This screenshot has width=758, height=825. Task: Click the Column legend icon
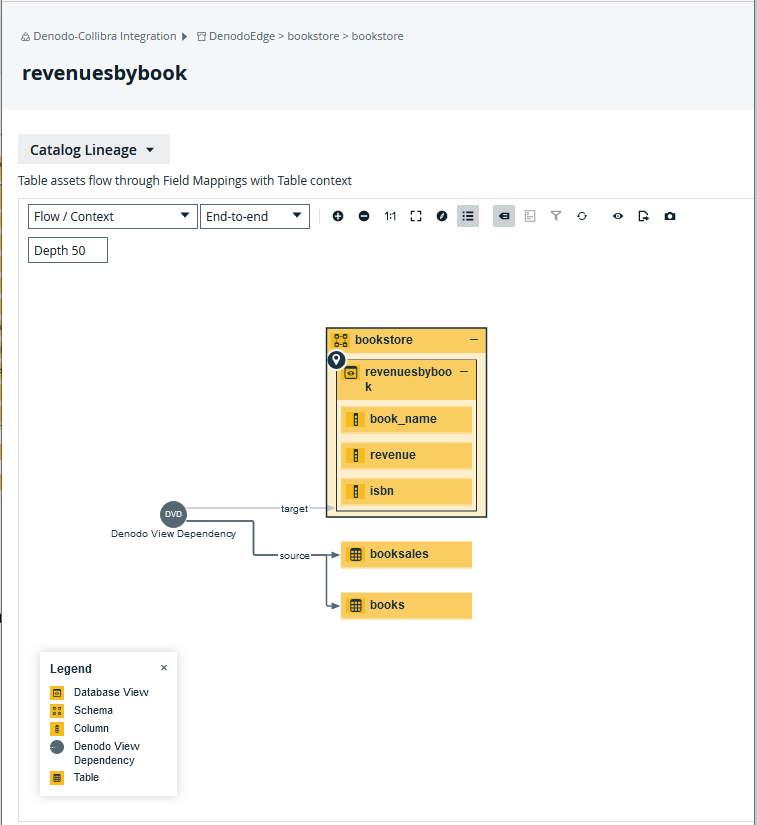[57, 729]
